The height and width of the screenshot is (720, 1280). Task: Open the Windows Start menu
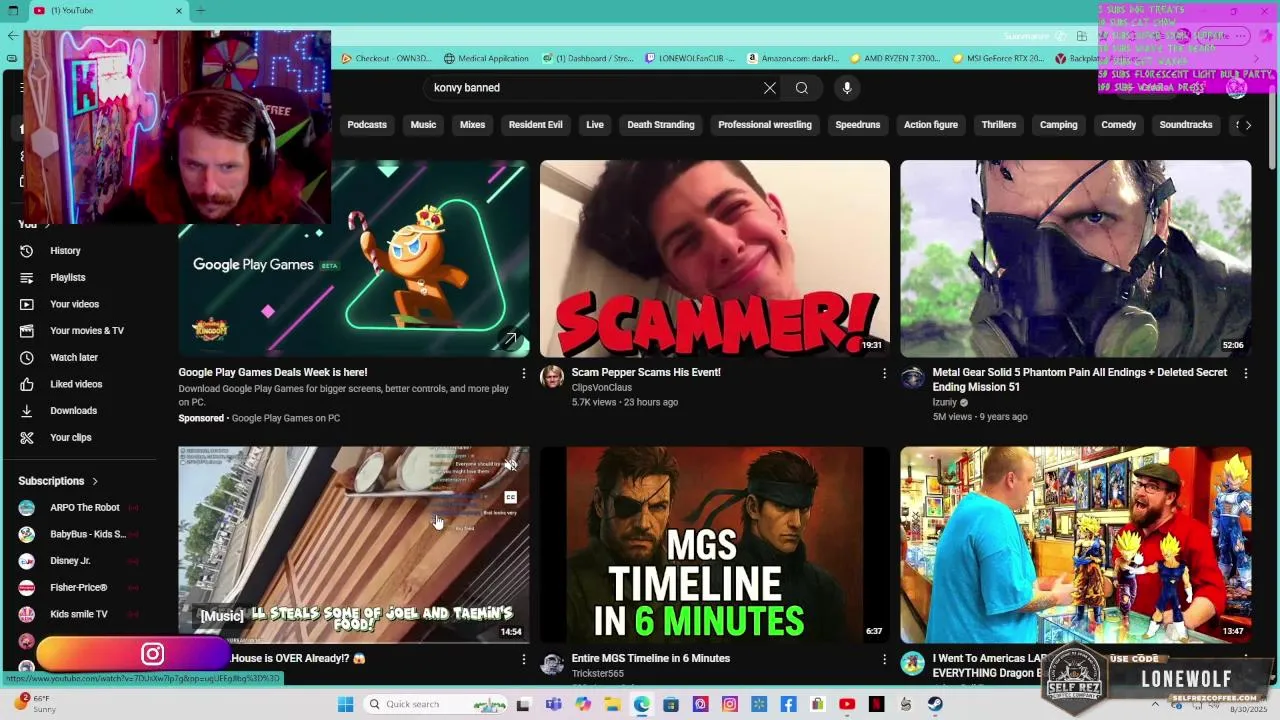[x=345, y=705]
